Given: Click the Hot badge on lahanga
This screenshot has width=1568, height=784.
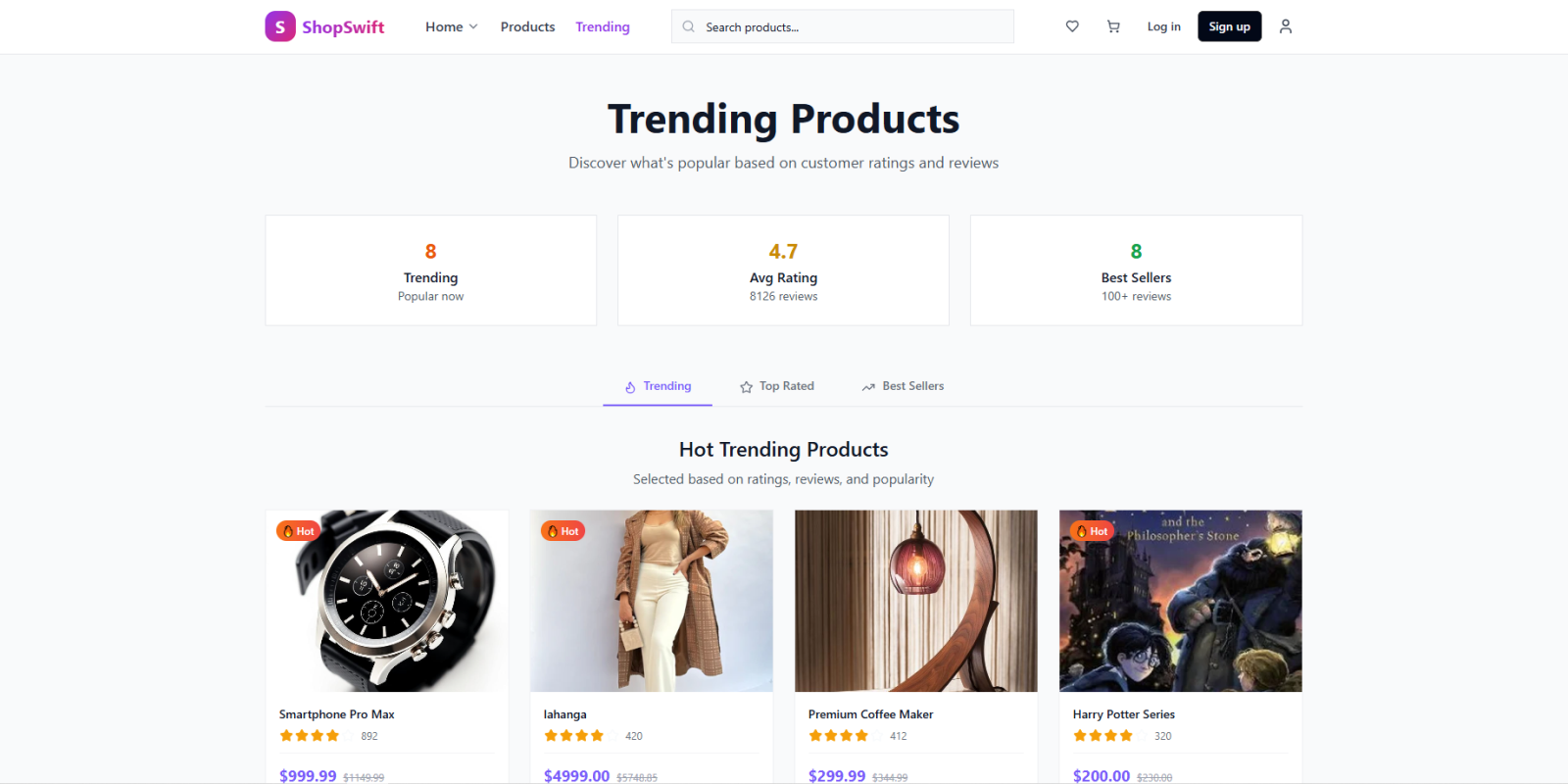Looking at the screenshot, I should pyautogui.click(x=563, y=531).
